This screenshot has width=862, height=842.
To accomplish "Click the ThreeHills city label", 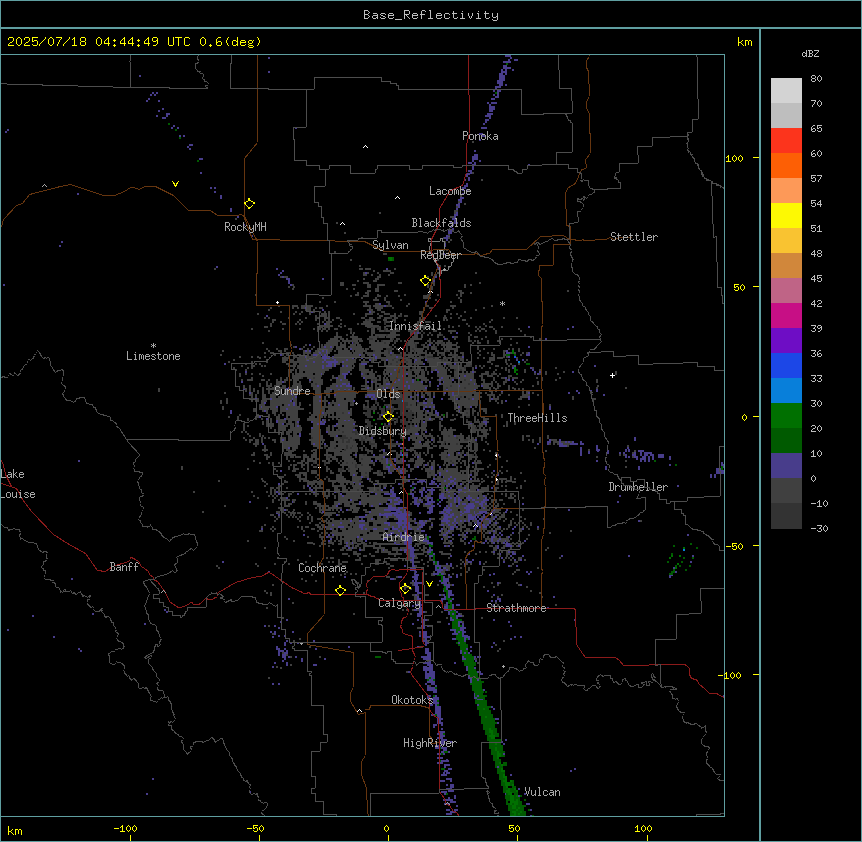I will point(537,418).
